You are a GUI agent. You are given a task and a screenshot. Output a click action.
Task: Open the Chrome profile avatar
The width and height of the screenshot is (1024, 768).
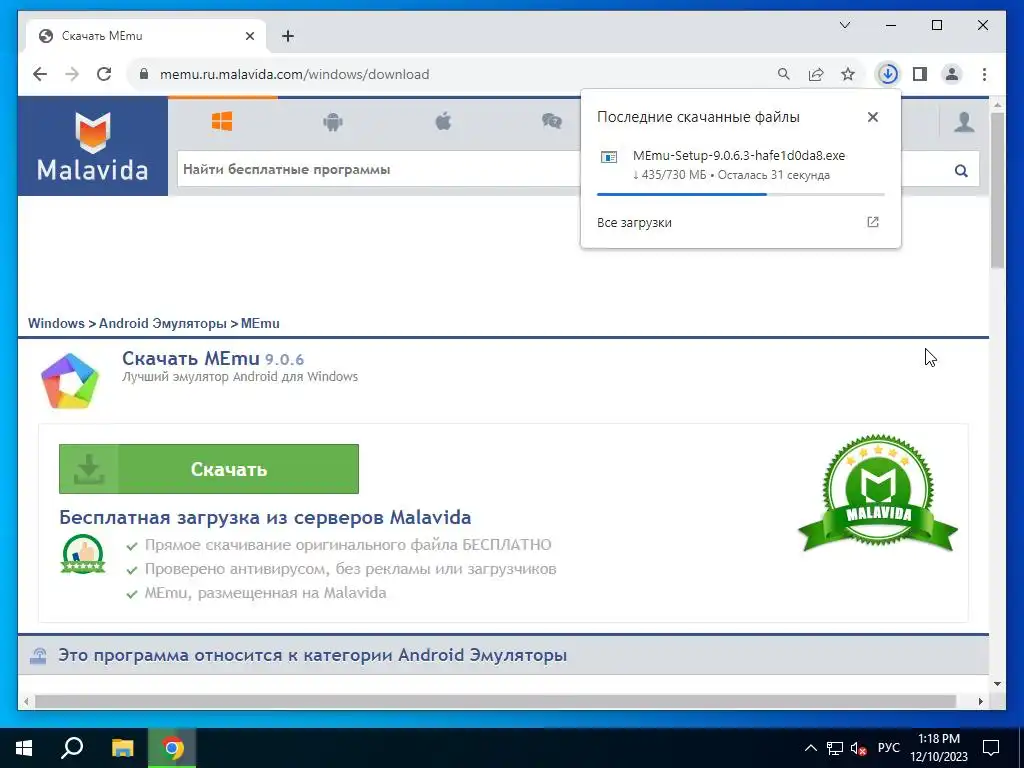point(952,74)
